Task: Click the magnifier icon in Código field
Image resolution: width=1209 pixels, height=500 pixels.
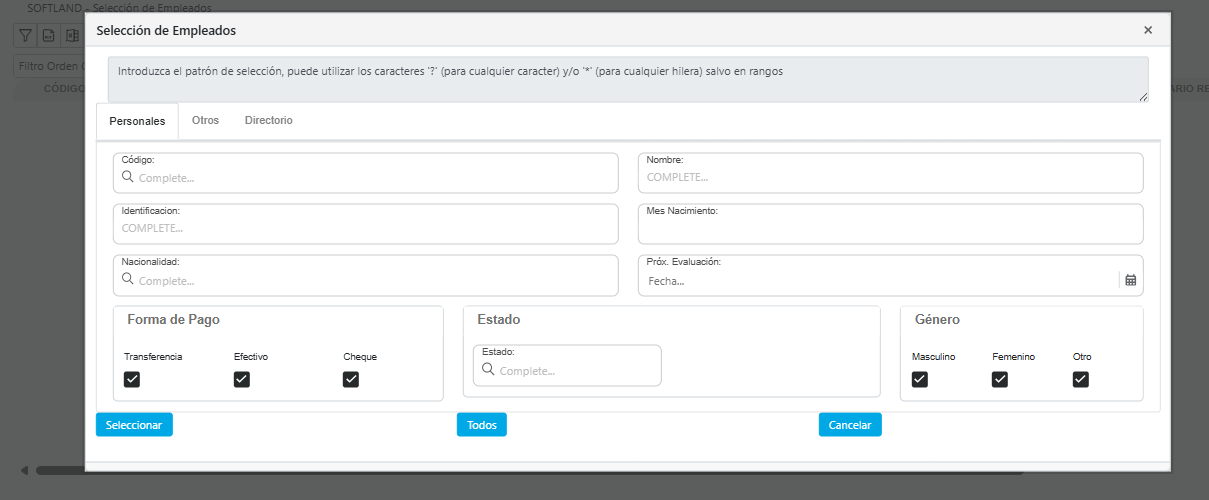Action: point(128,177)
